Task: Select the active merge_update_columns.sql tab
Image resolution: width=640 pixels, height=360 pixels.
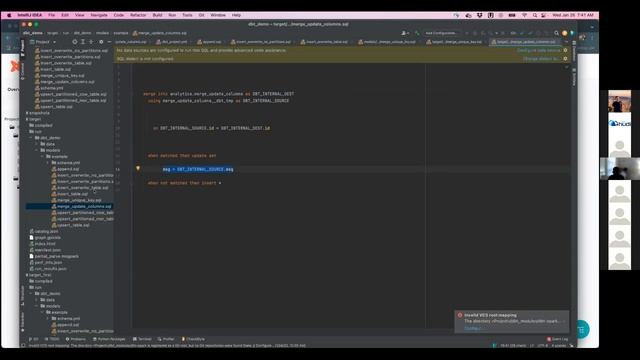Action: point(524,42)
